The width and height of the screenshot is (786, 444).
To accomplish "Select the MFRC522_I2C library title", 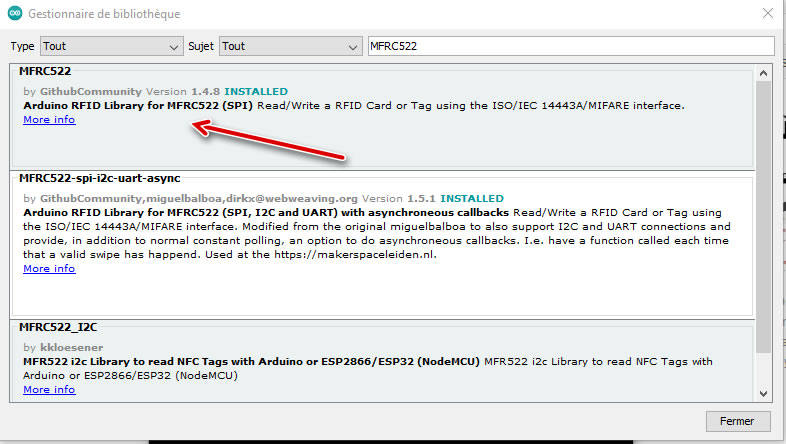I will [58, 327].
